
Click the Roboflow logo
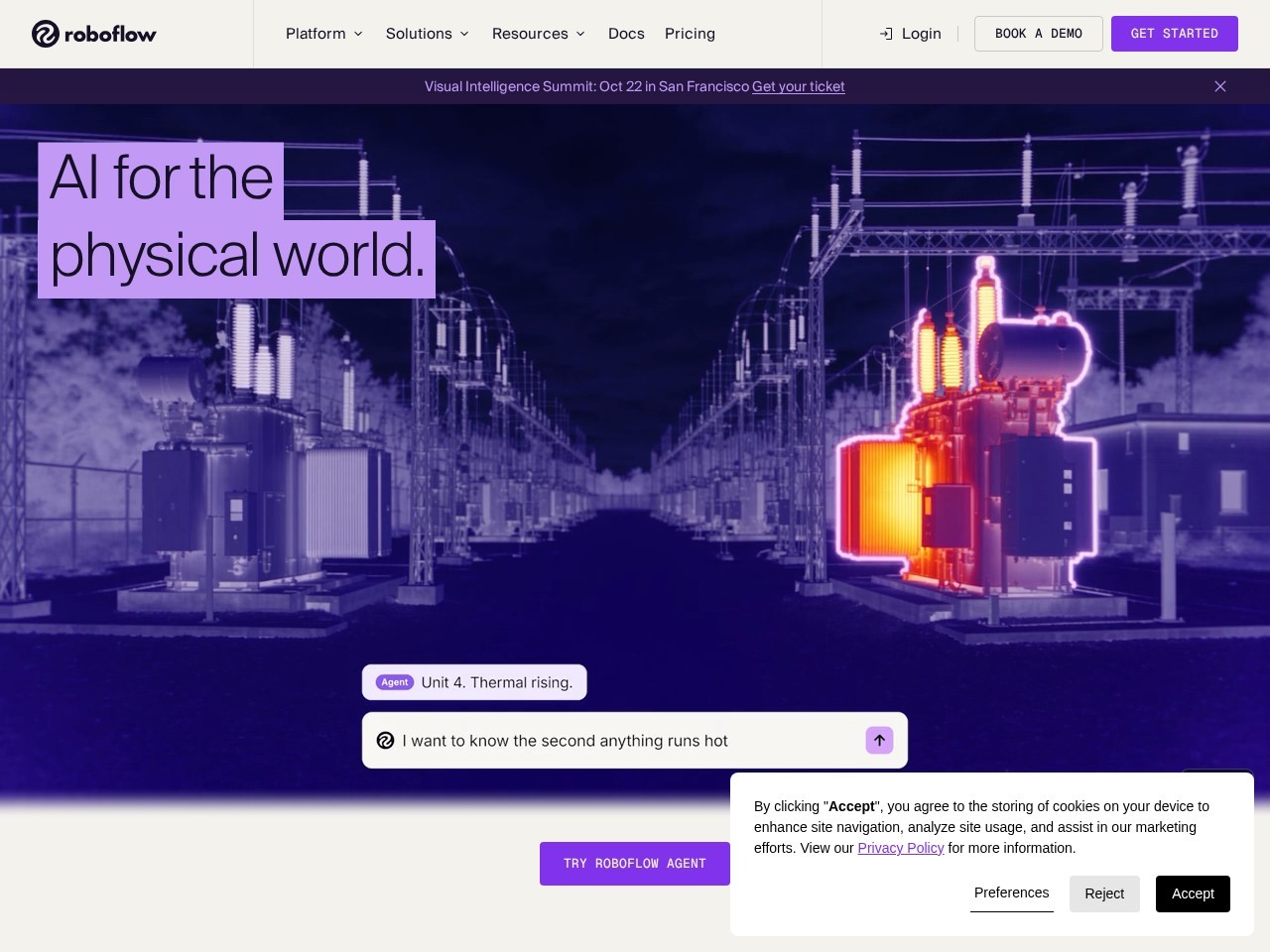coord(94,34)
